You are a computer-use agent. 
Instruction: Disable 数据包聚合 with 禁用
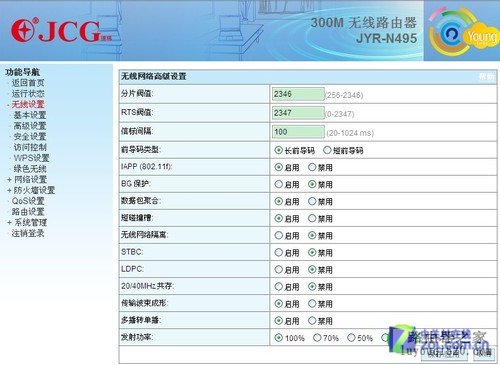point(312,201)
